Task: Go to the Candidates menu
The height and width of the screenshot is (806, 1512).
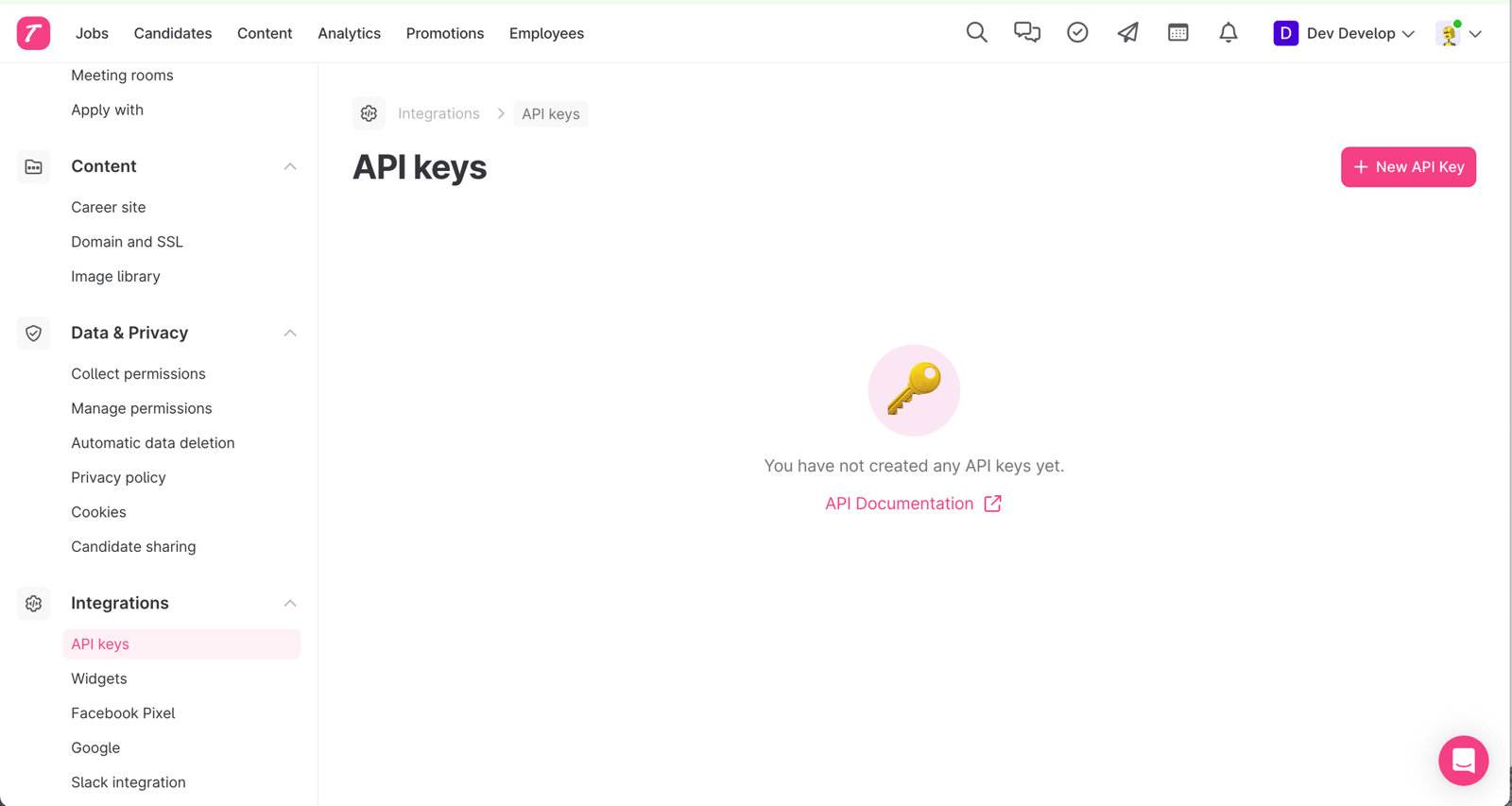Action: coord(173,33)
